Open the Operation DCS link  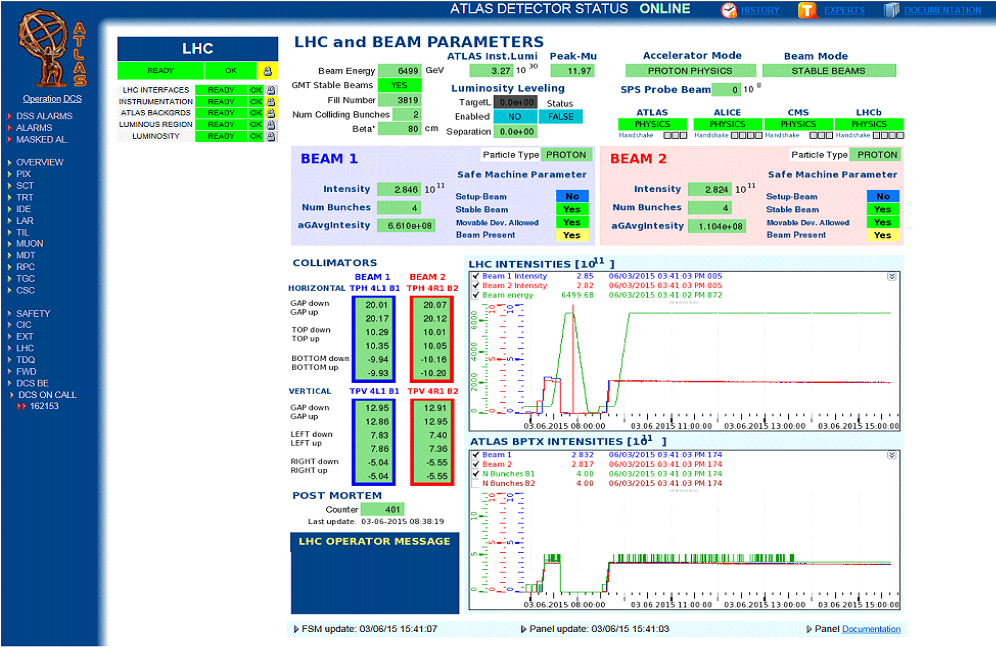(x=52, y=99)
